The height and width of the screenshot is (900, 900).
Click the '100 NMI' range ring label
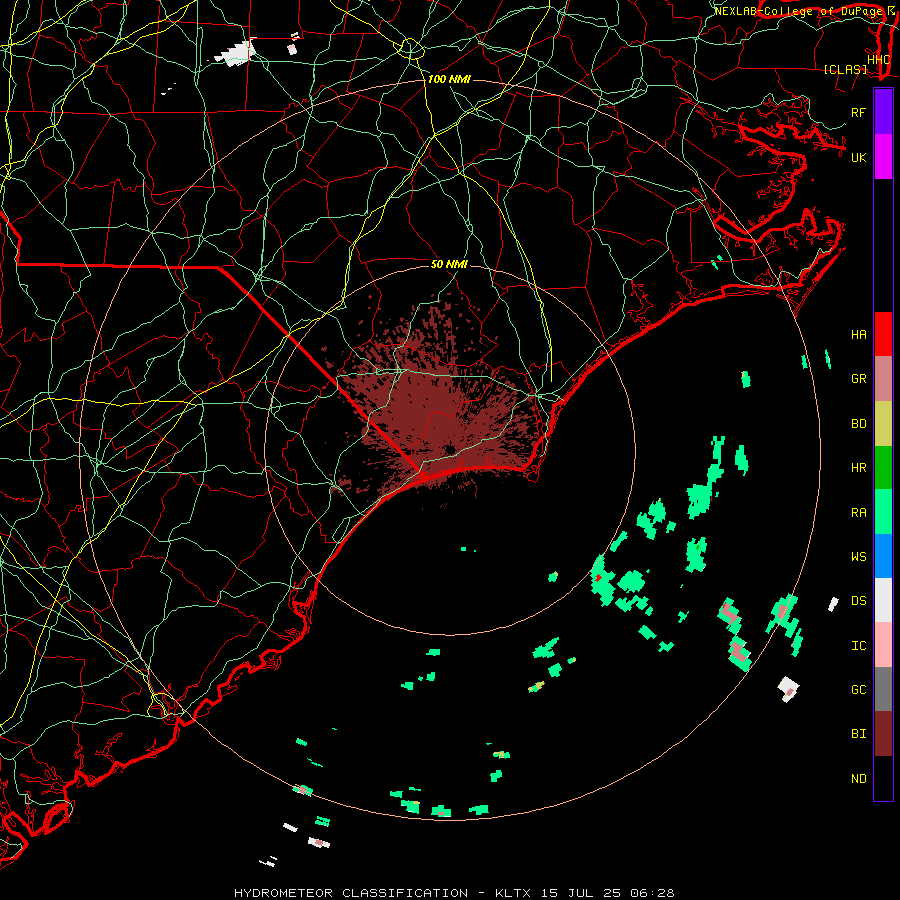click(449, 79)
